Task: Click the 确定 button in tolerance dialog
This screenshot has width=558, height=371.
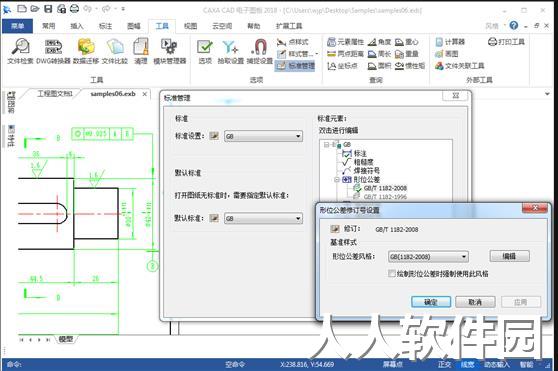Action: [431, 302]
